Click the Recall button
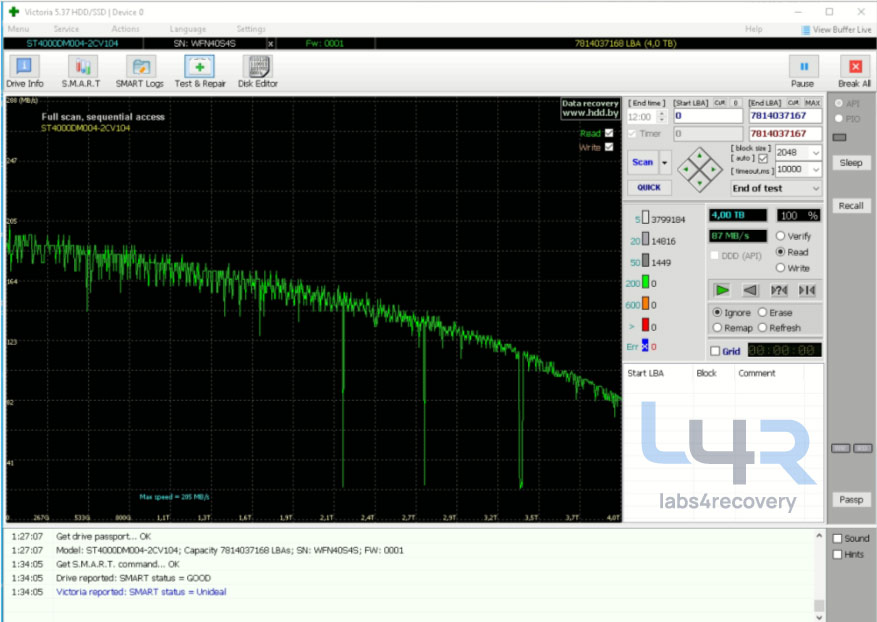The height and width of the screenshot is (622, 877). click(851, 206)
